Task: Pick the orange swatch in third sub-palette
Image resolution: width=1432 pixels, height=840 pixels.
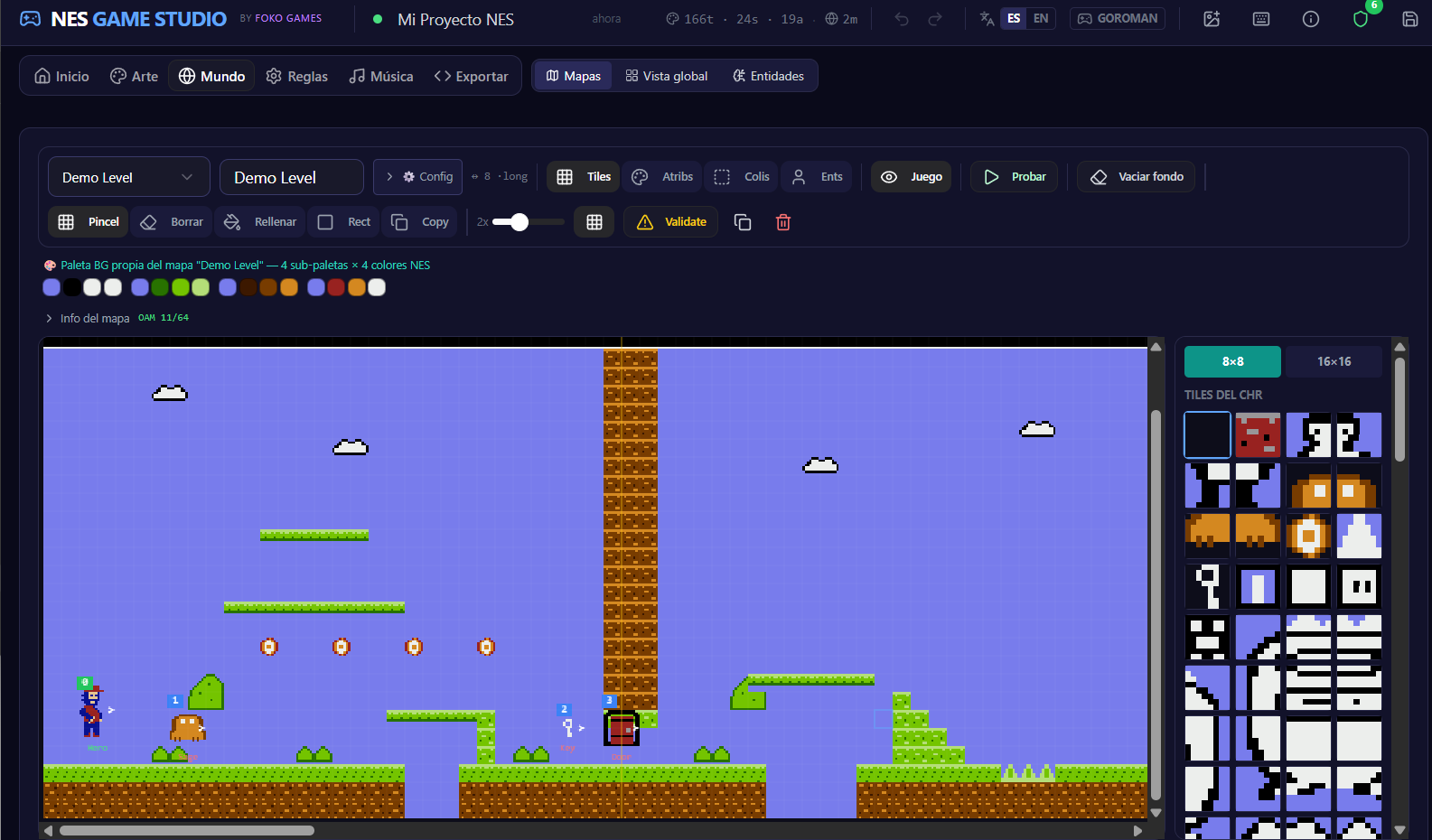Action: 289,287
